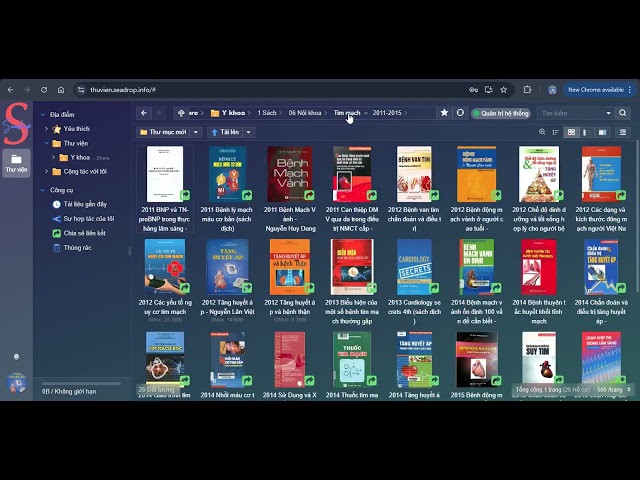Image resolution: width=640 pixels, height=480 pixels.
Task: Switch to list view
Action: tap(587, 132)
